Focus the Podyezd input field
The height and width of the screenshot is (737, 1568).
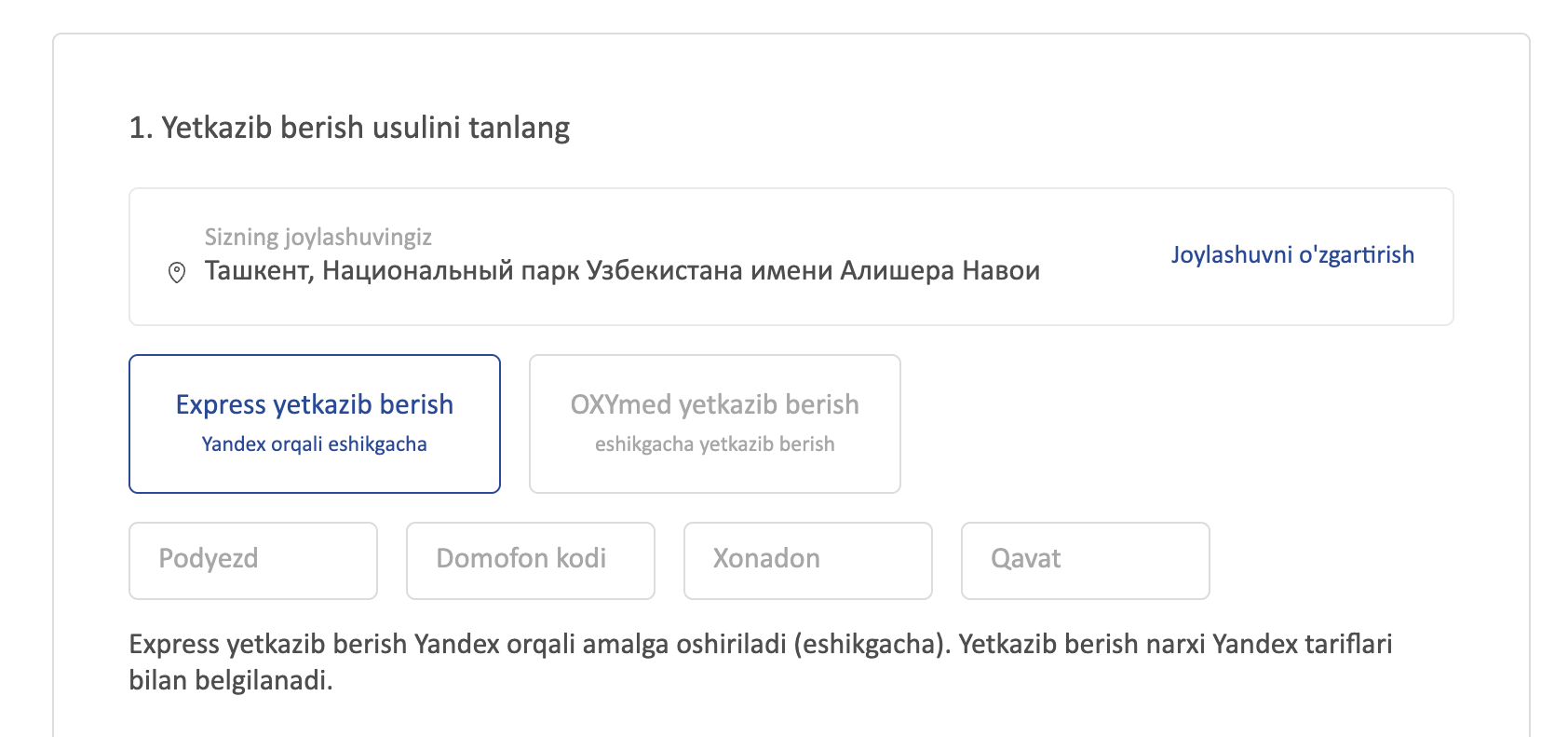(253, 560)
